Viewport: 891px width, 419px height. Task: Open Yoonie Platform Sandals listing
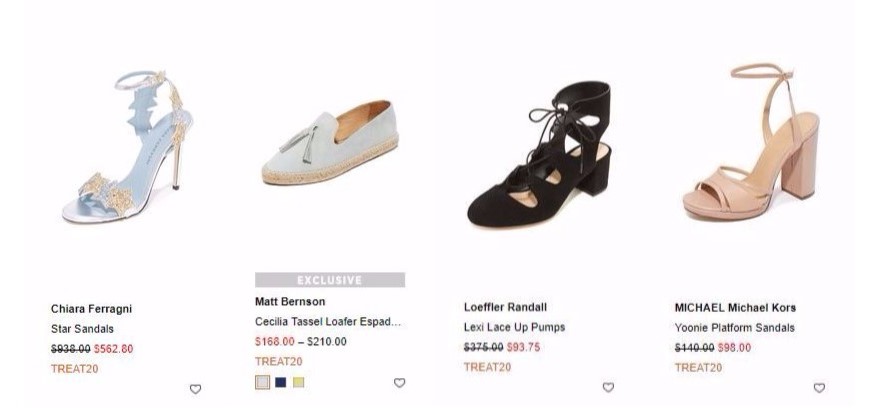point(734,327)
